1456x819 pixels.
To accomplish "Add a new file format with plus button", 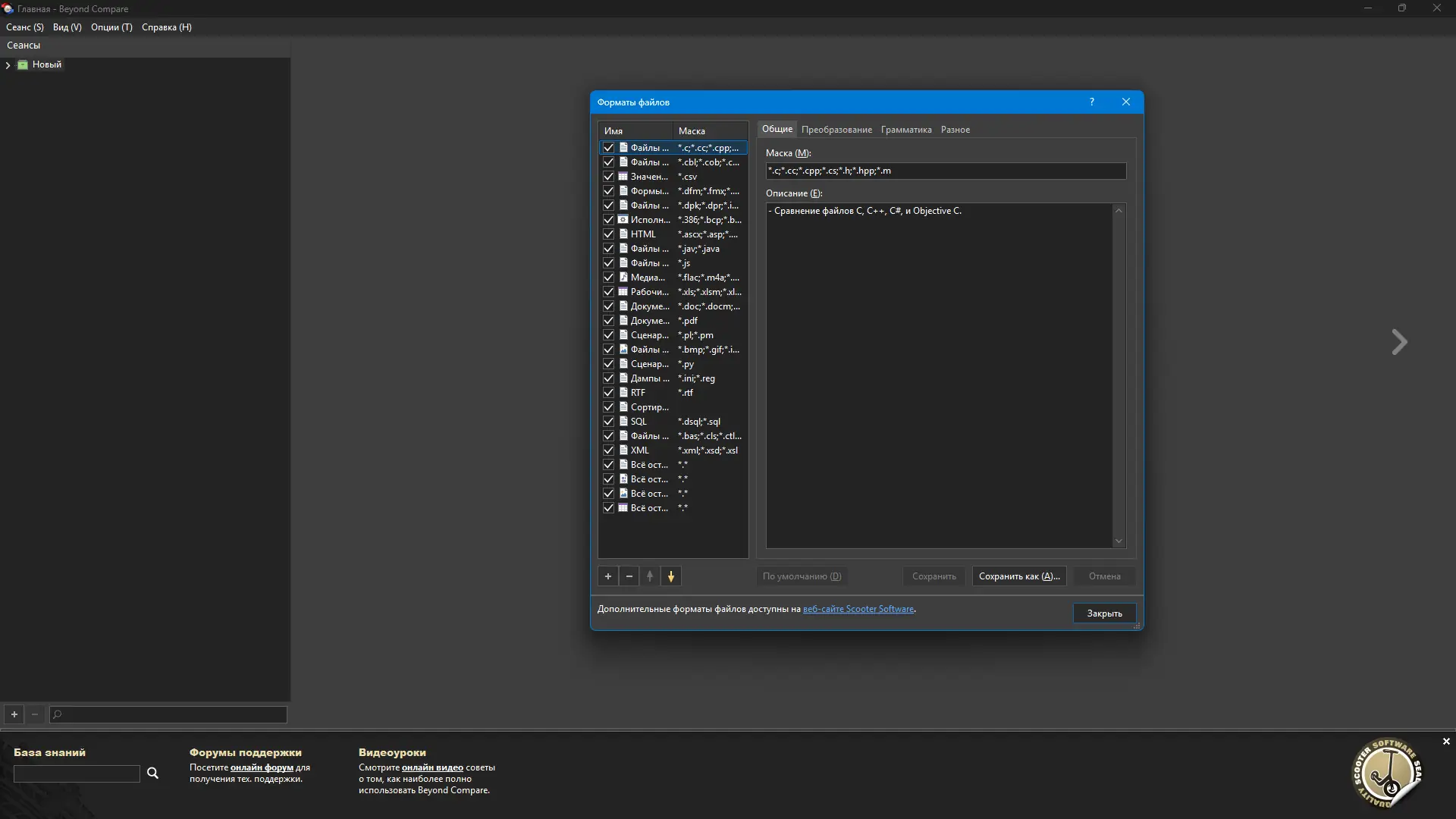I will (x=607, y=576).
